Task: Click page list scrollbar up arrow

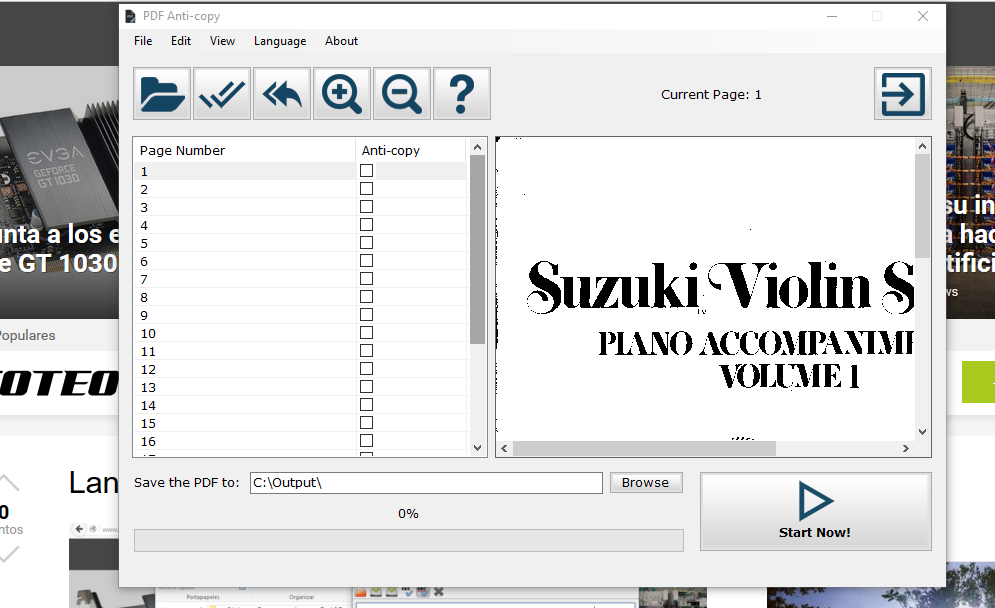Action: 477,147
